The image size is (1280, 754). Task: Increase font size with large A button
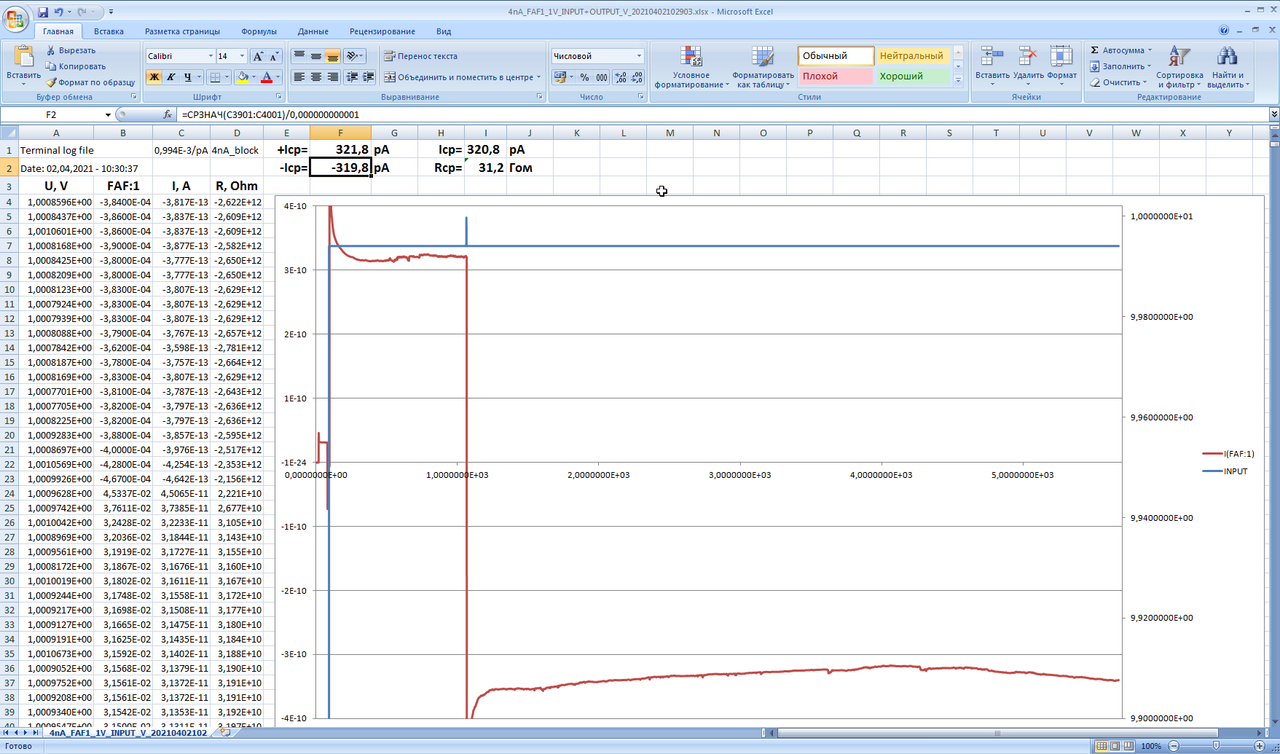[258, 56]
